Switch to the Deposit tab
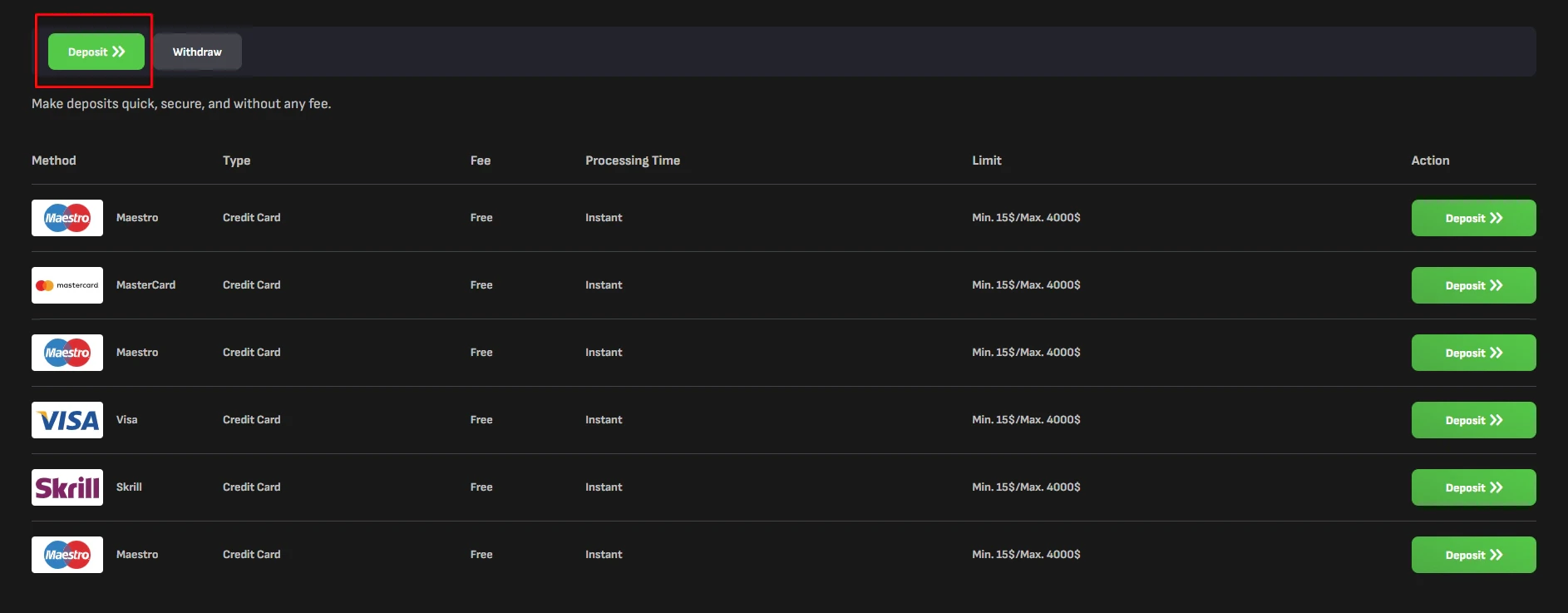This screenshot has width=1568, height=613. point(96,52)
